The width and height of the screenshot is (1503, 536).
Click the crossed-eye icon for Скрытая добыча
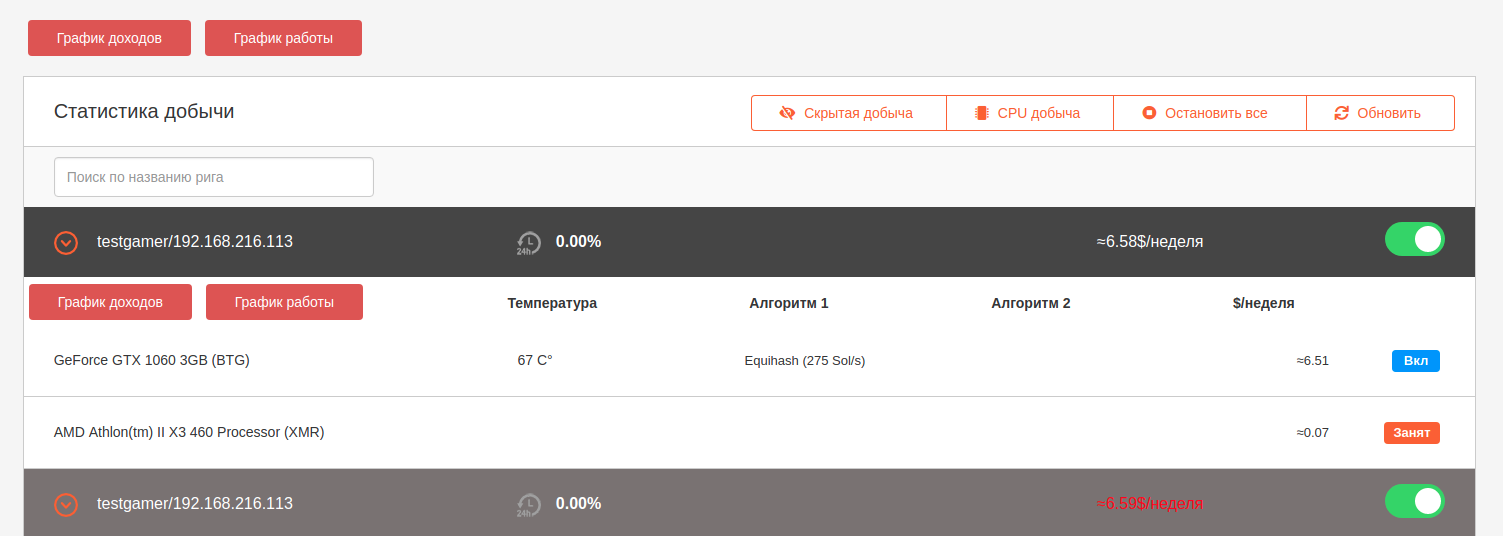tap(787, 113)
